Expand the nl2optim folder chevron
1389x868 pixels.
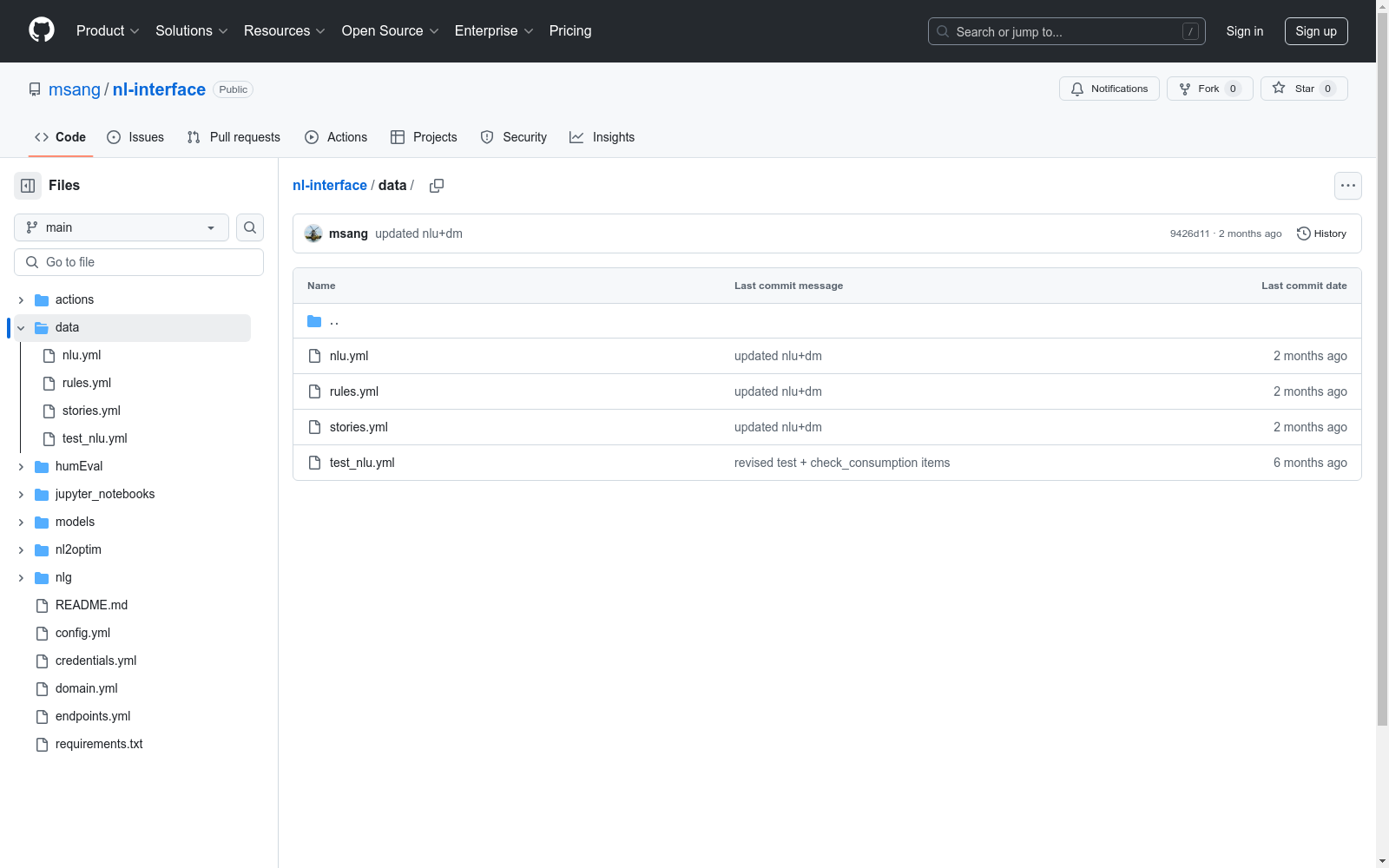(x=21, y=550)
